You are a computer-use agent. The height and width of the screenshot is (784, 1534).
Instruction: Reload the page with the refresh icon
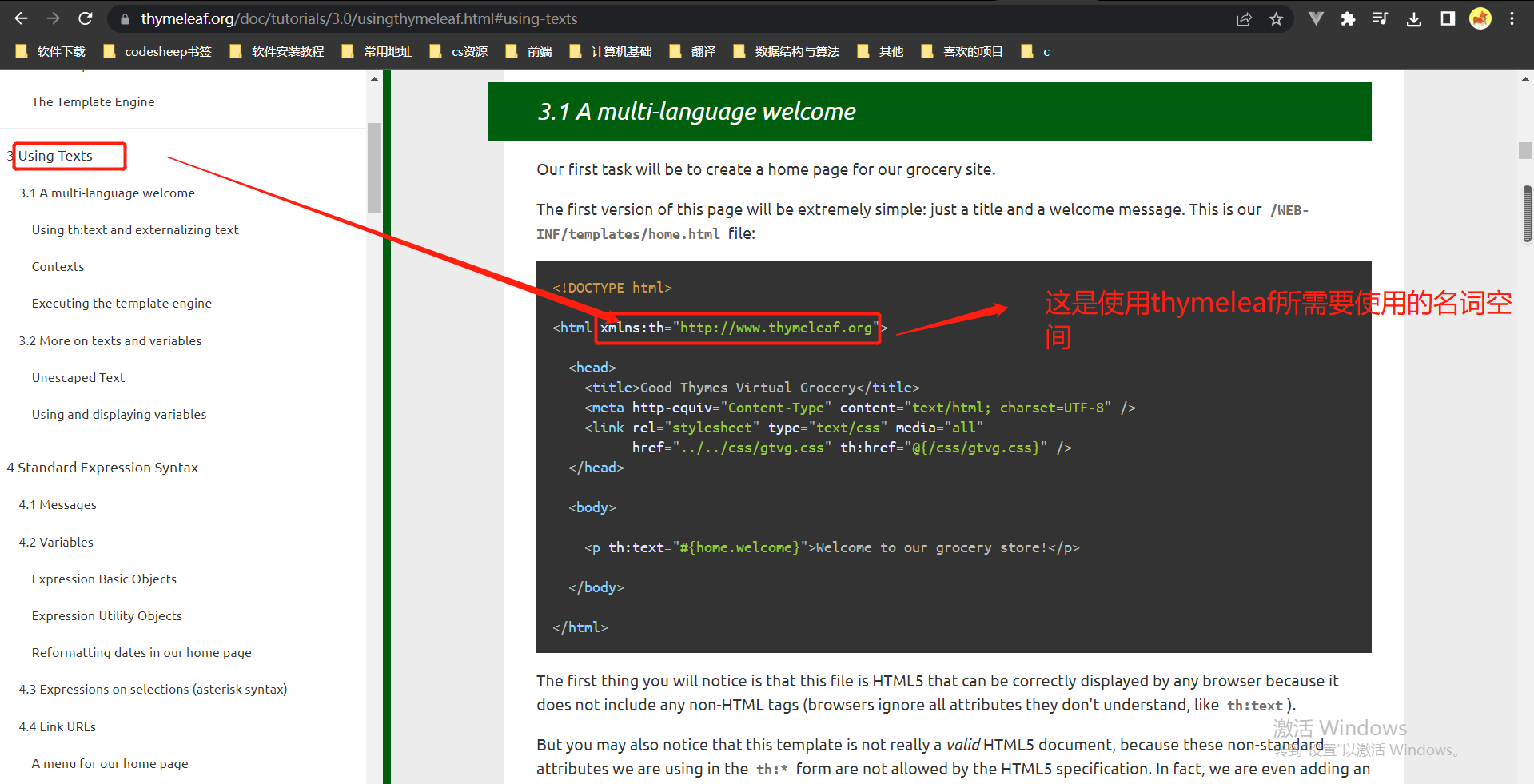pyautogui.click(x=86, y=18)
